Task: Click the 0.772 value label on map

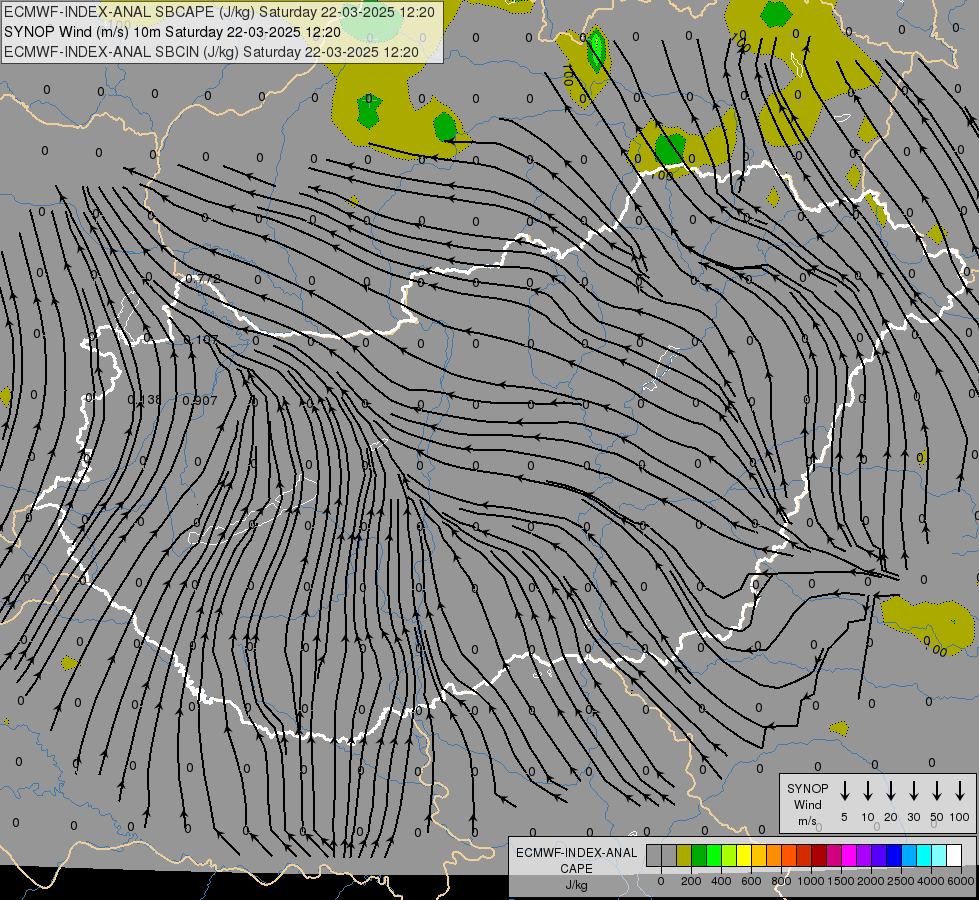Action: [203, 279]
